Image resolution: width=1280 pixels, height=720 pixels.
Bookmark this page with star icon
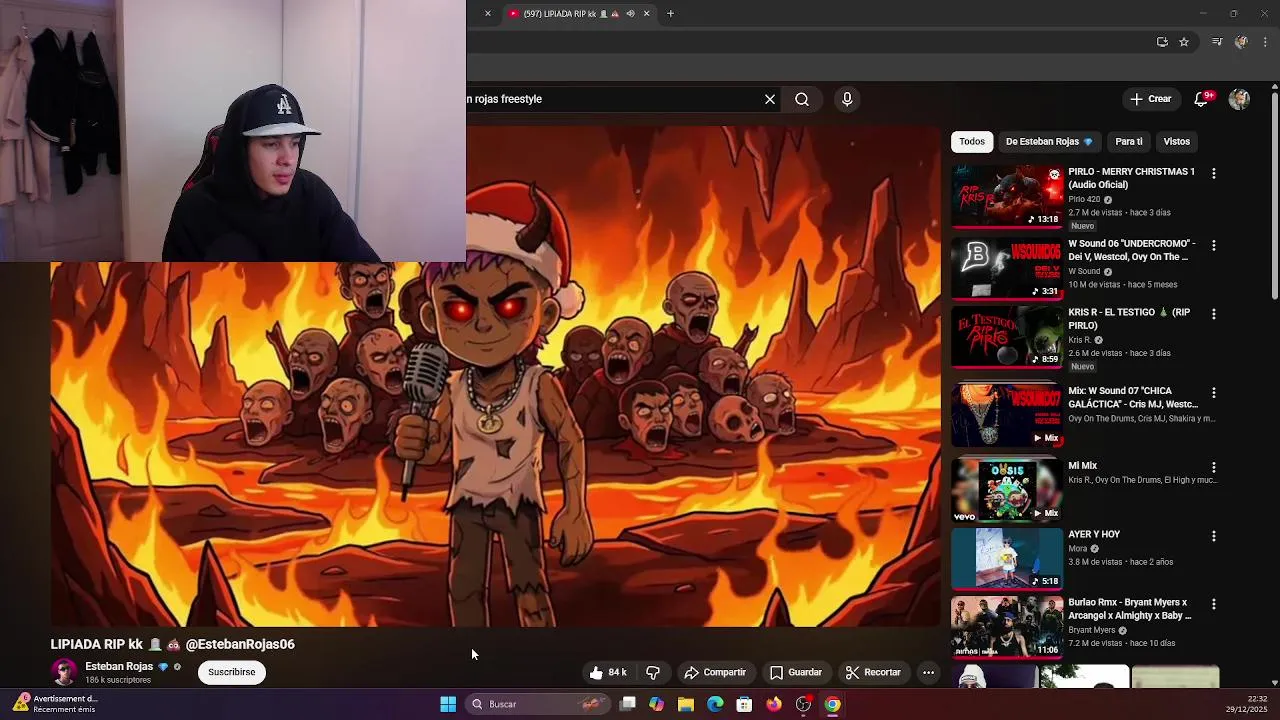[x=1184, y=42]
